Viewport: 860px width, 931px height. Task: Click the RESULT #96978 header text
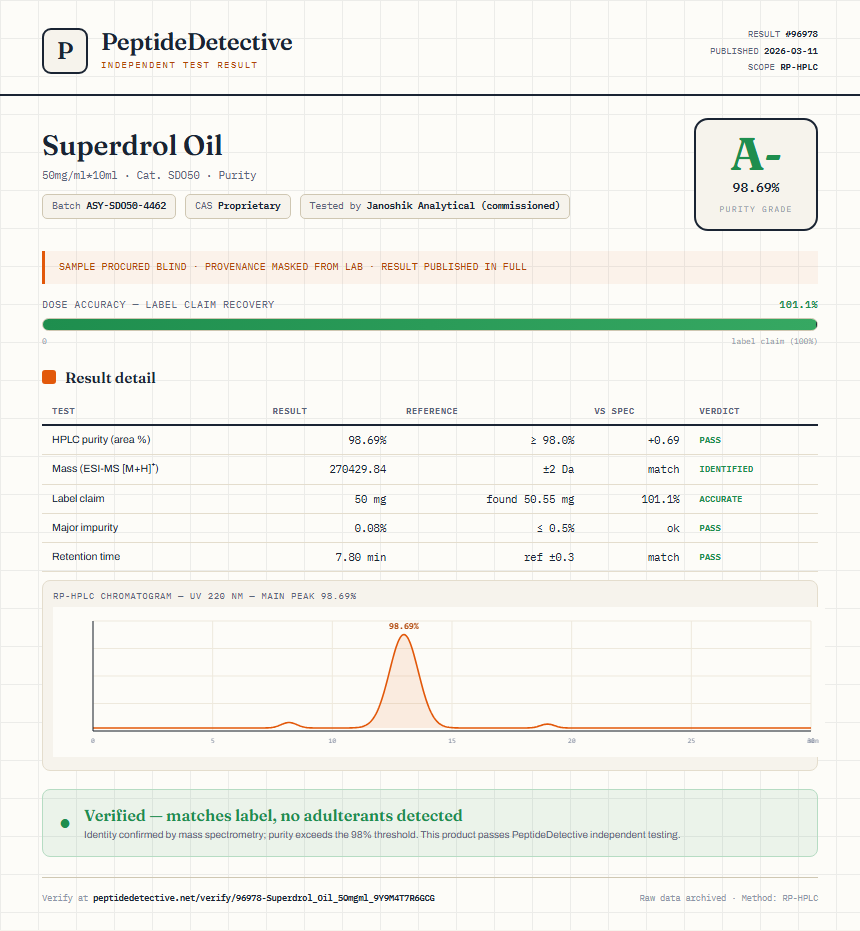(x=783, y=34)
